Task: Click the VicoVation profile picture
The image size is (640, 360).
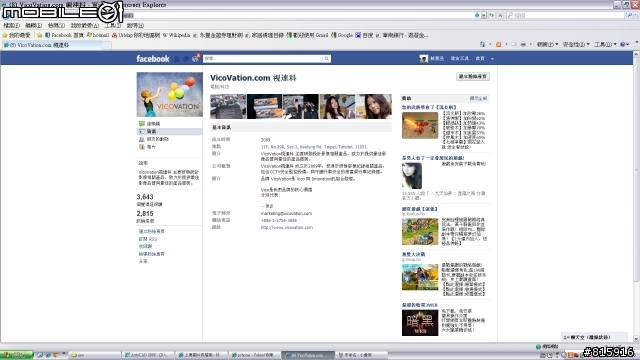Action: (x=169, y=95)
